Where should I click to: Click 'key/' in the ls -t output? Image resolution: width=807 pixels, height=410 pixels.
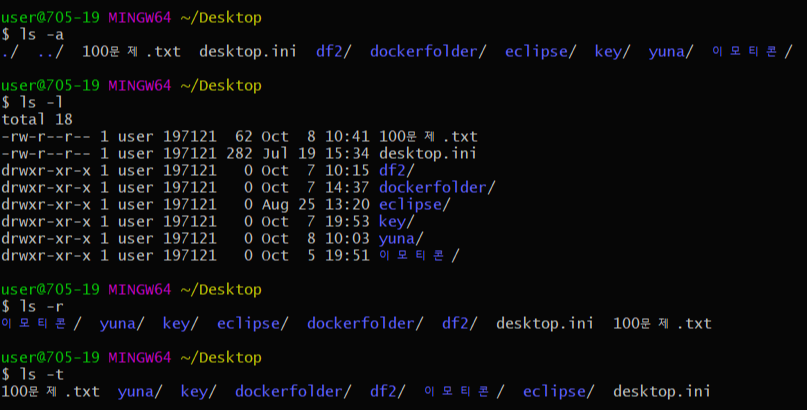coord(199,391)
